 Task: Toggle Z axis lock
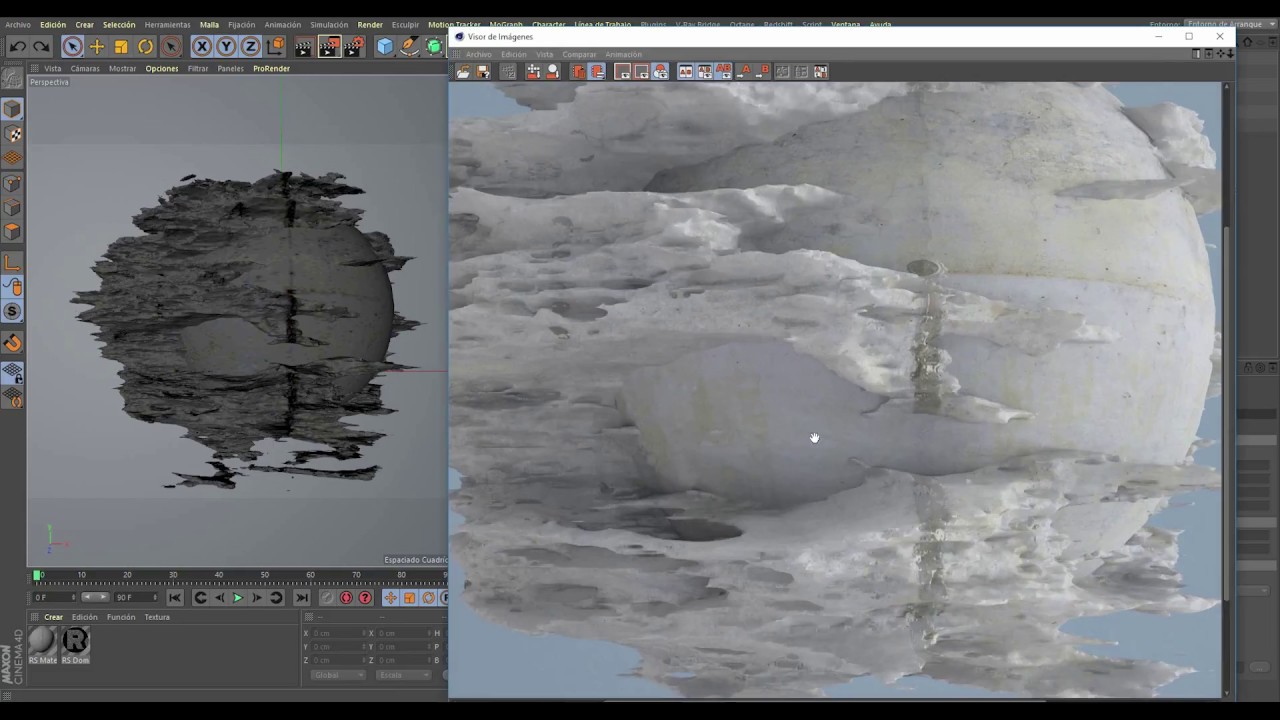point(250,46)
